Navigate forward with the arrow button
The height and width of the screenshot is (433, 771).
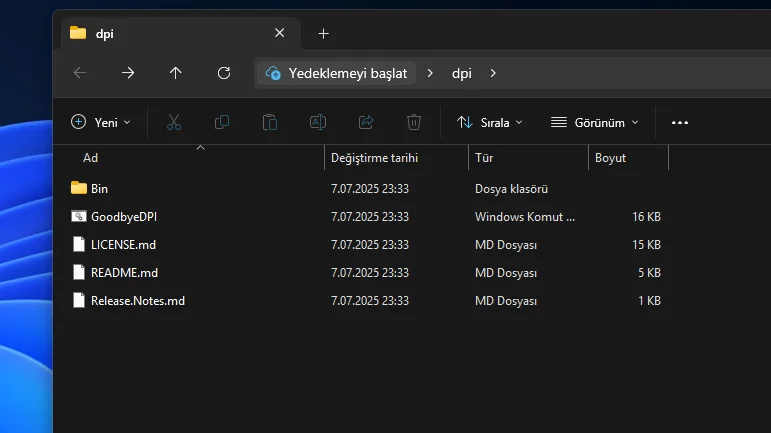point(128,73)
